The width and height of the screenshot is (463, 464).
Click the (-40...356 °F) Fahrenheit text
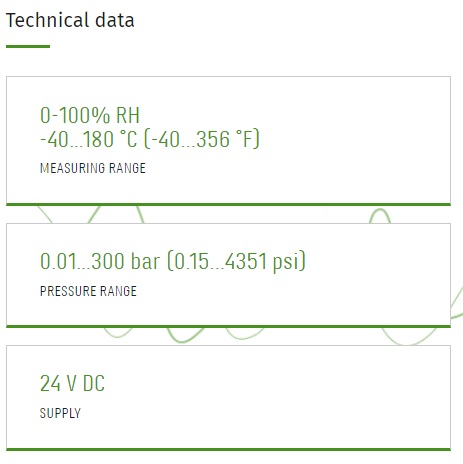202,139
